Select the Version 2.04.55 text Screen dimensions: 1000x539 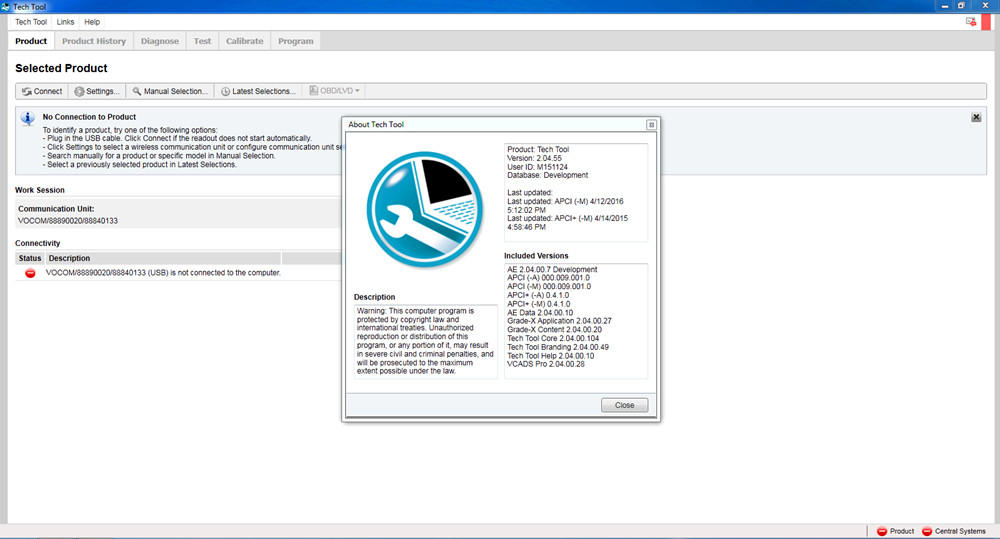pyautogui.click(x=534, y=158)
